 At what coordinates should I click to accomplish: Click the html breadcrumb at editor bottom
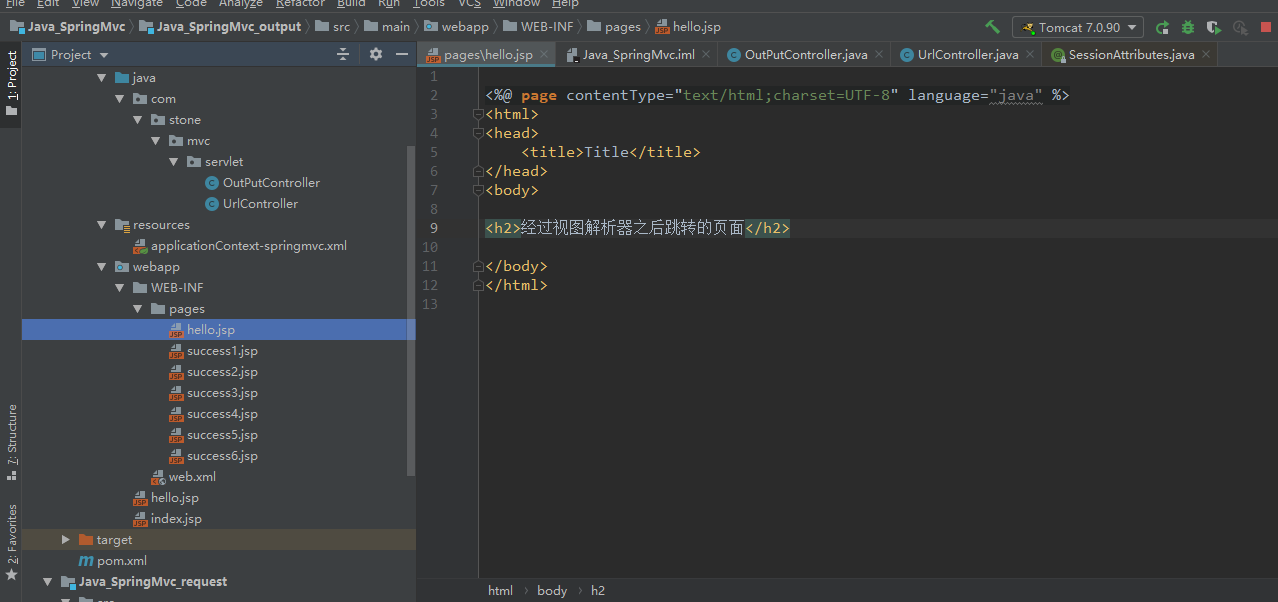500,590
